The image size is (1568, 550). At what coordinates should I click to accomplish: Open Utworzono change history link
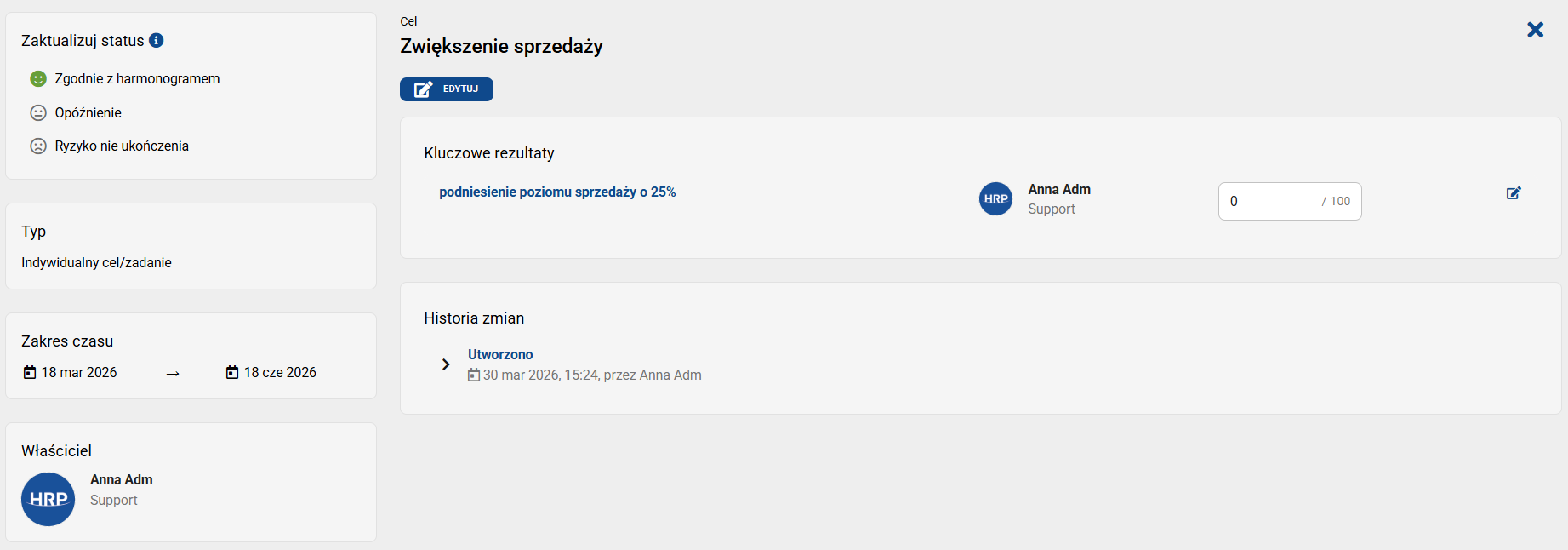(x=500, y=354)
